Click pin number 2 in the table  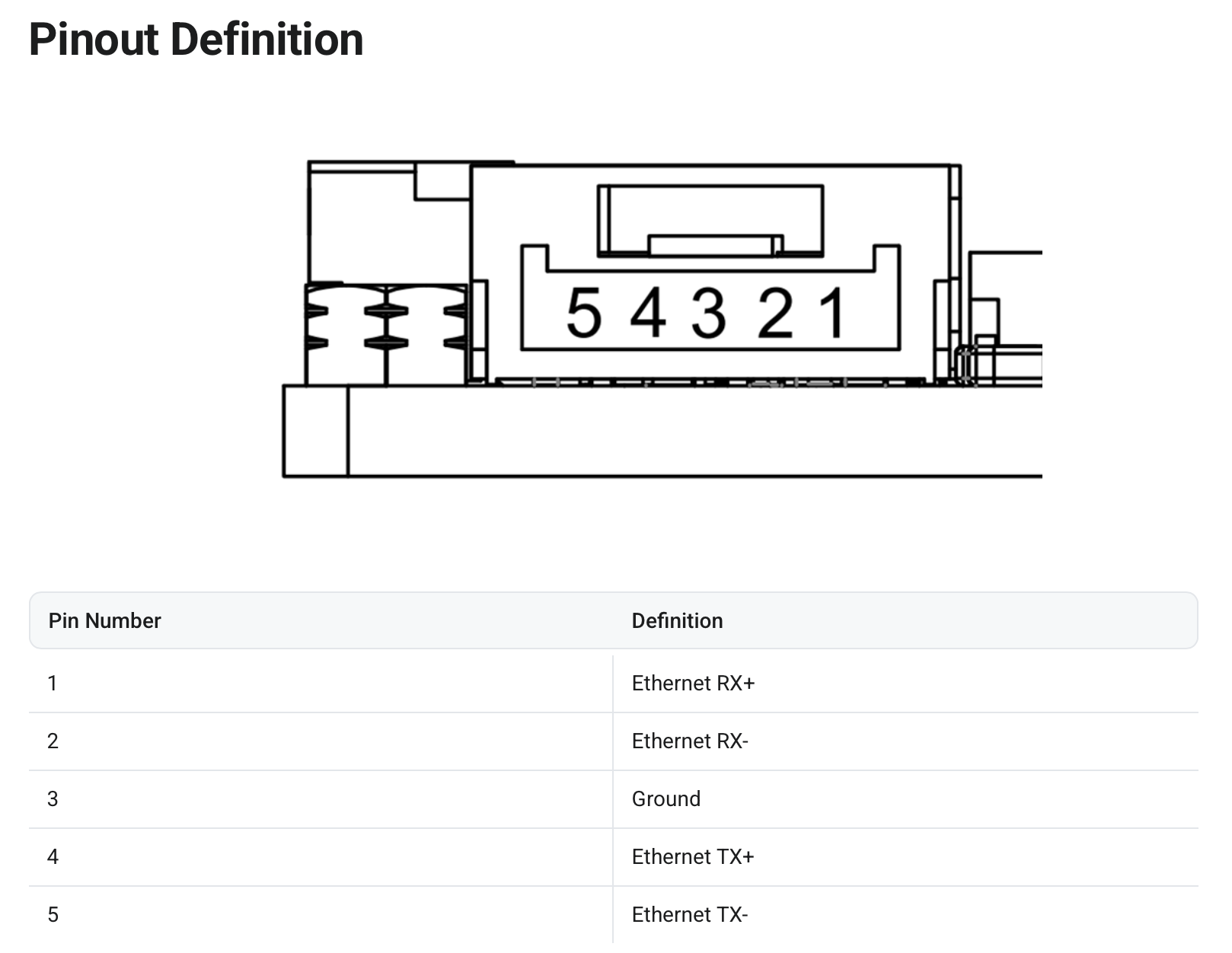53,741
